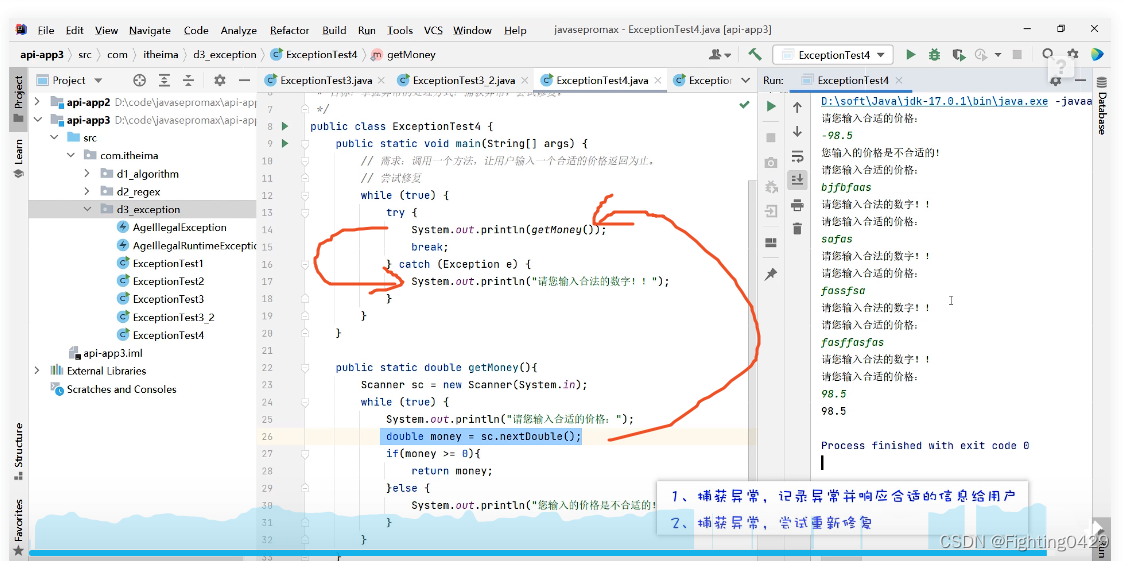Open the Project view selector dropdown
This screenshot has height=561, width=1124.
70,80
